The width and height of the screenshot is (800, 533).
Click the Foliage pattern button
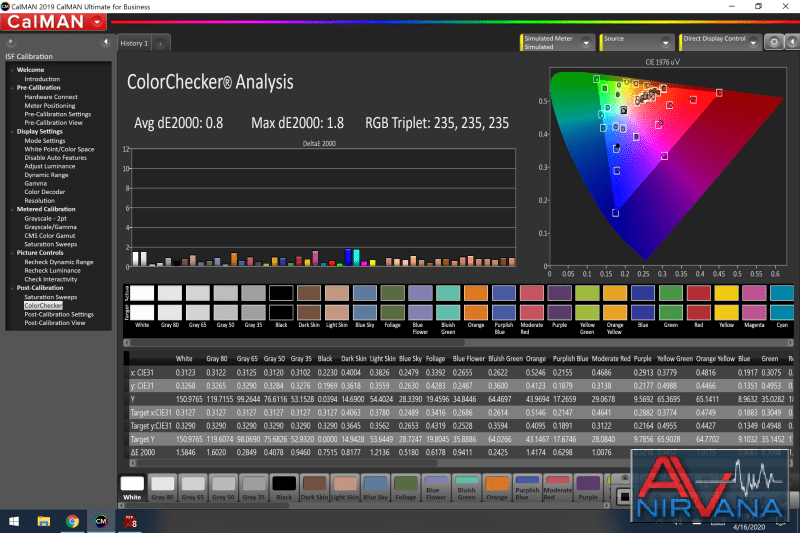(x=406, y=488)
